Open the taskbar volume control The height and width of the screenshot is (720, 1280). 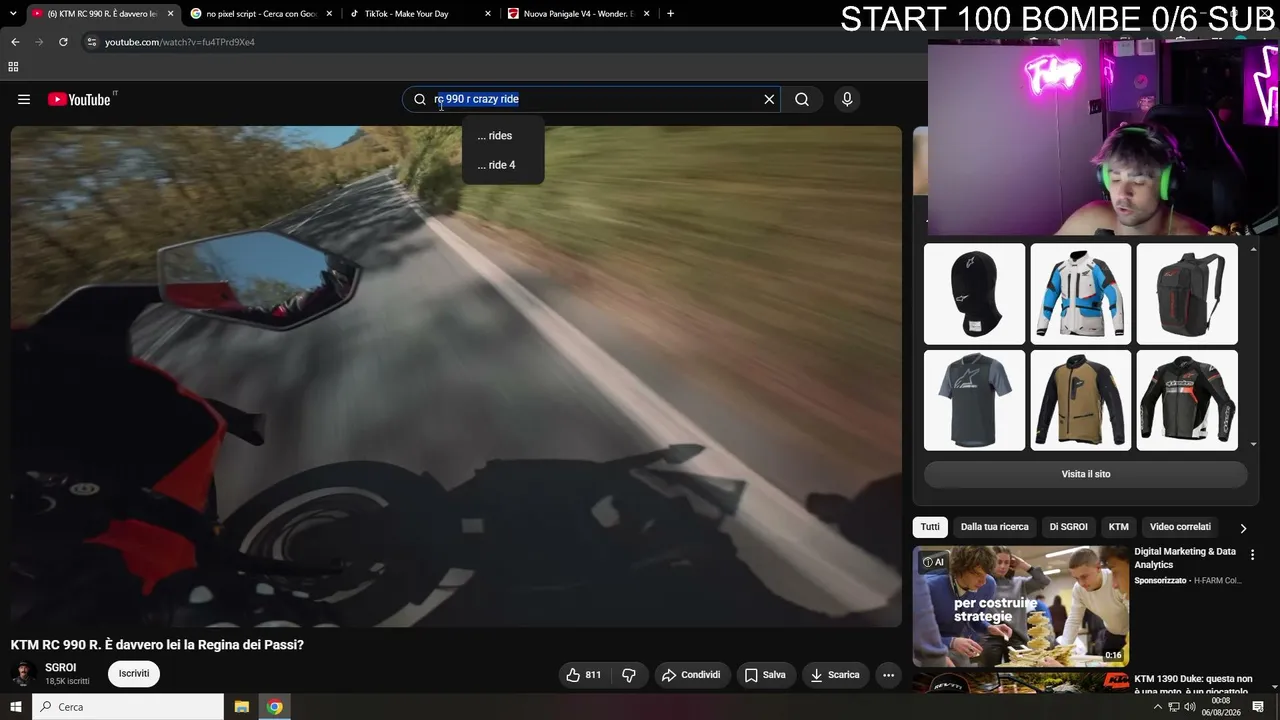1191,707
